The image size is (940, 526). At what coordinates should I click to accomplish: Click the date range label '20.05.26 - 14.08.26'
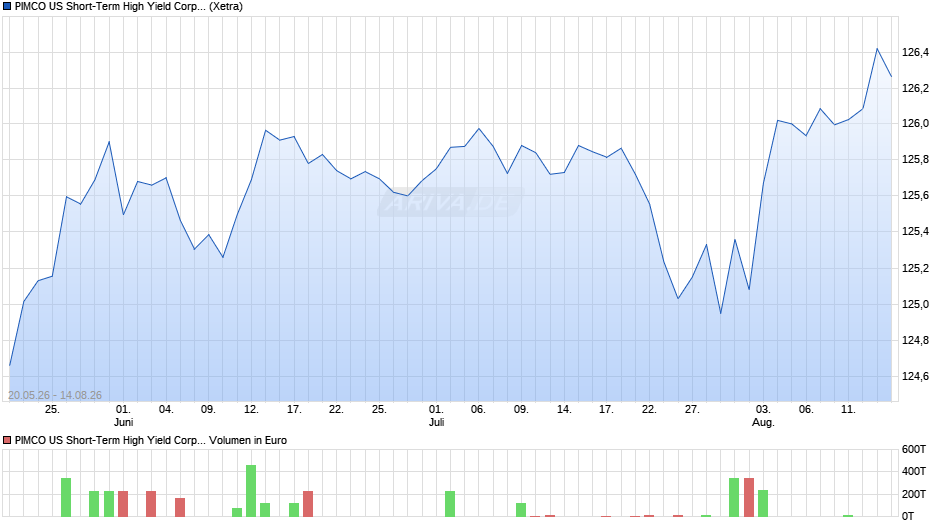pos(55,395)
